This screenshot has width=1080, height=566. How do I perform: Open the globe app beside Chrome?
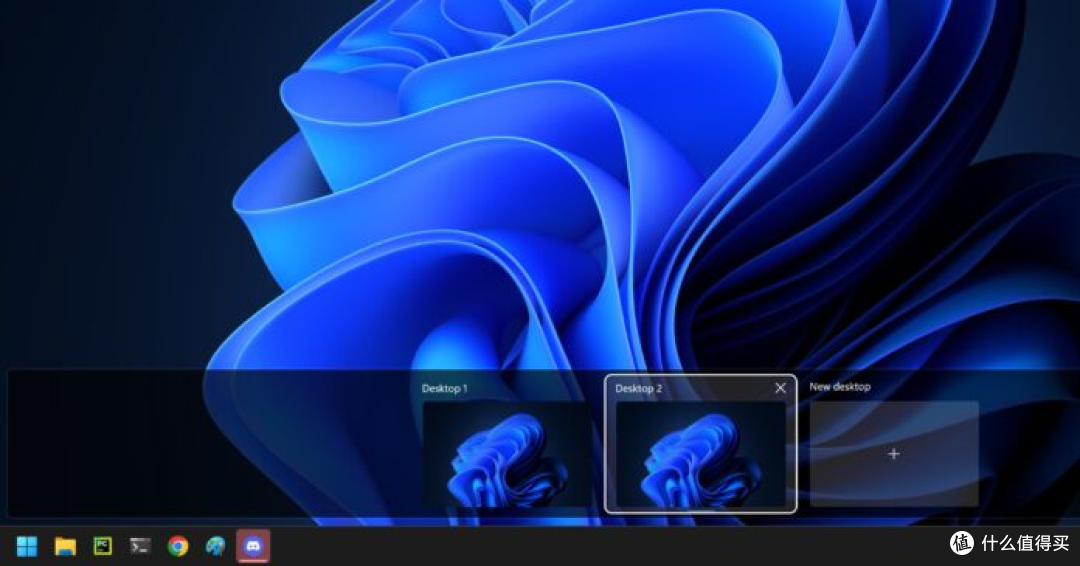(x=216, y=546)
